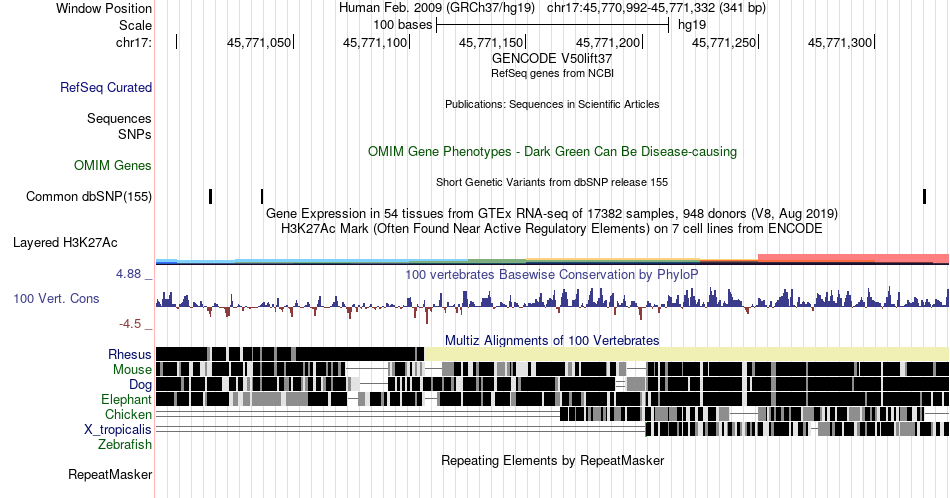
Task: Click Multiz Alignments of 100 Vertebrates title
Action: point(552,340)
